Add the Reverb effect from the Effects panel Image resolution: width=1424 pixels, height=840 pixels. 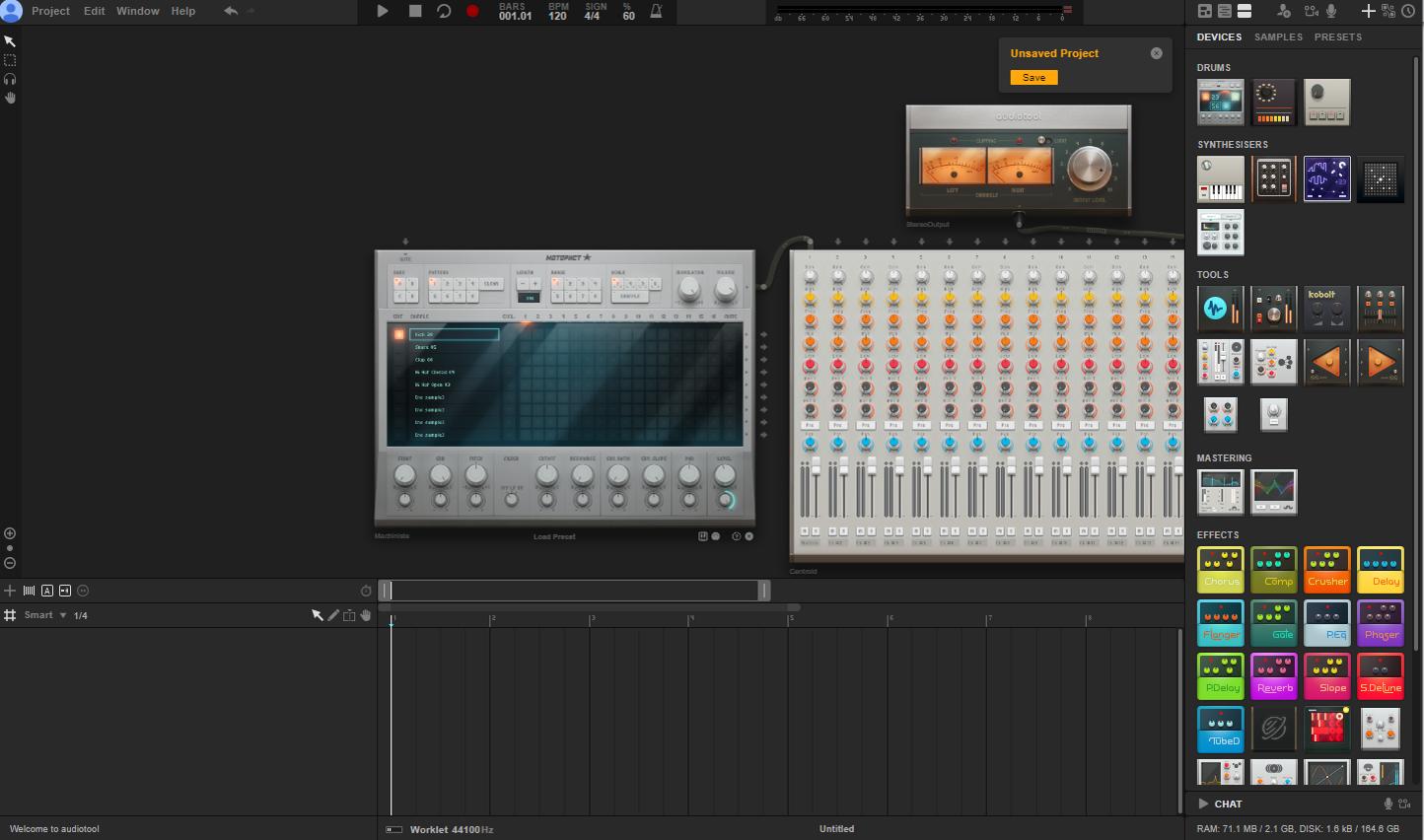[x=1273, y=675]
